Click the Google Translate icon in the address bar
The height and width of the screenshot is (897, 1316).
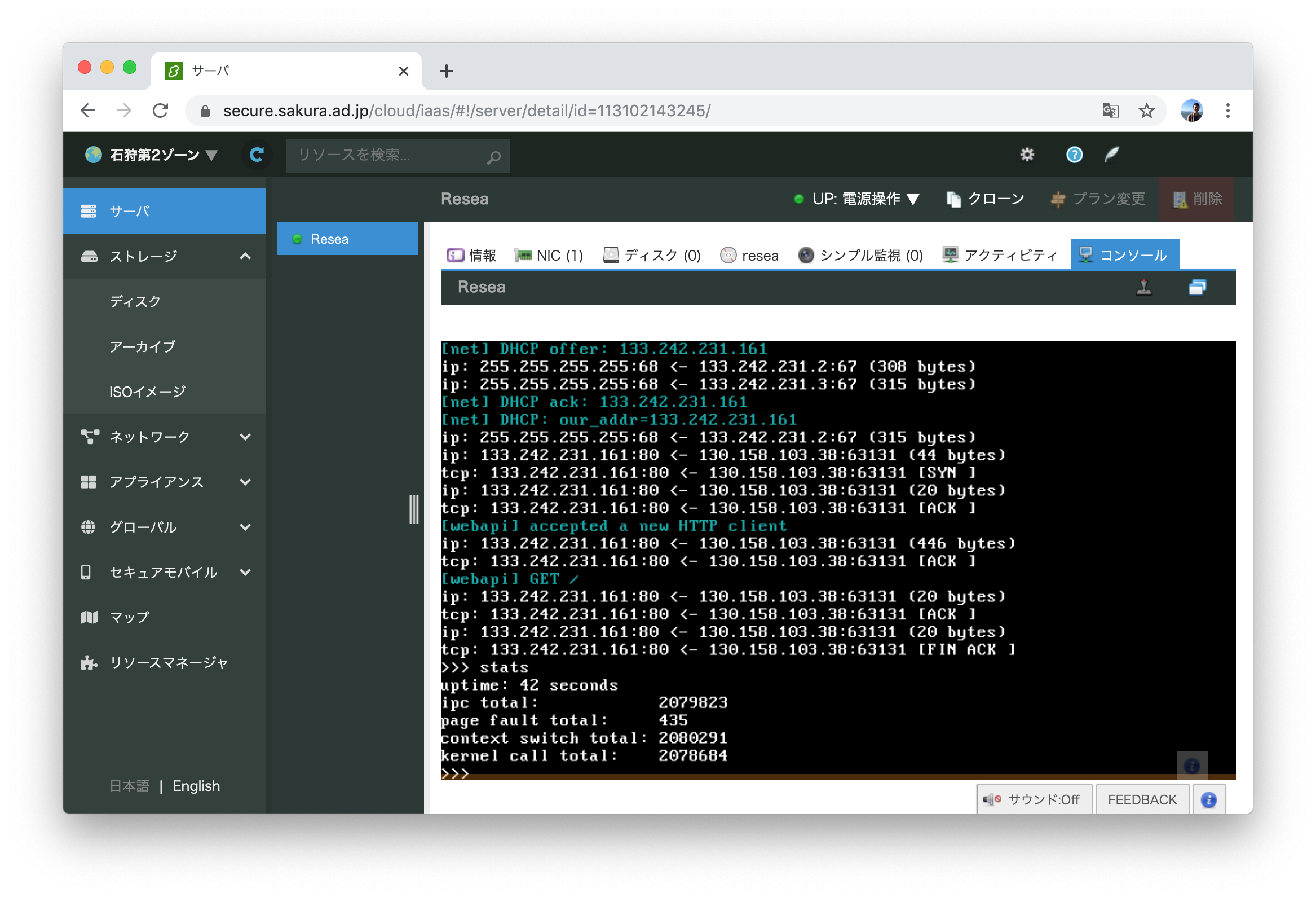[x=1110, y=111]
